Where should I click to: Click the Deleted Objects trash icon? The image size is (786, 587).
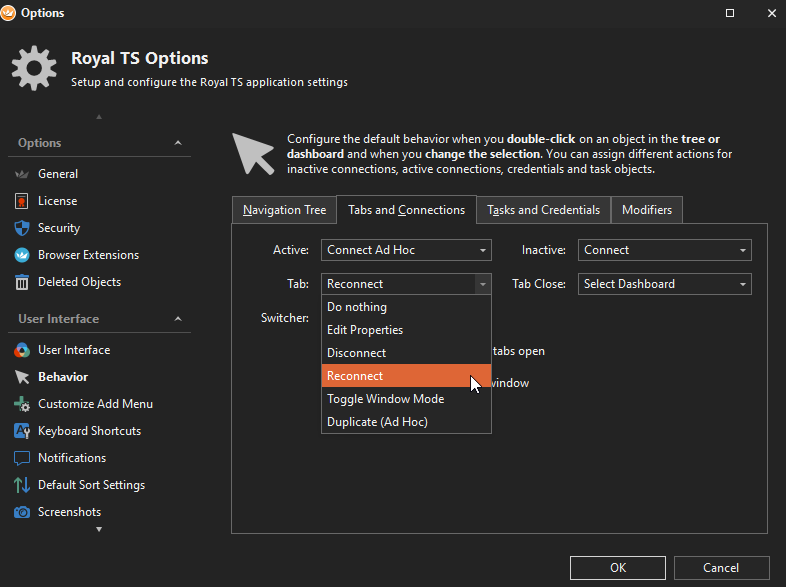(x=22, y=282)
